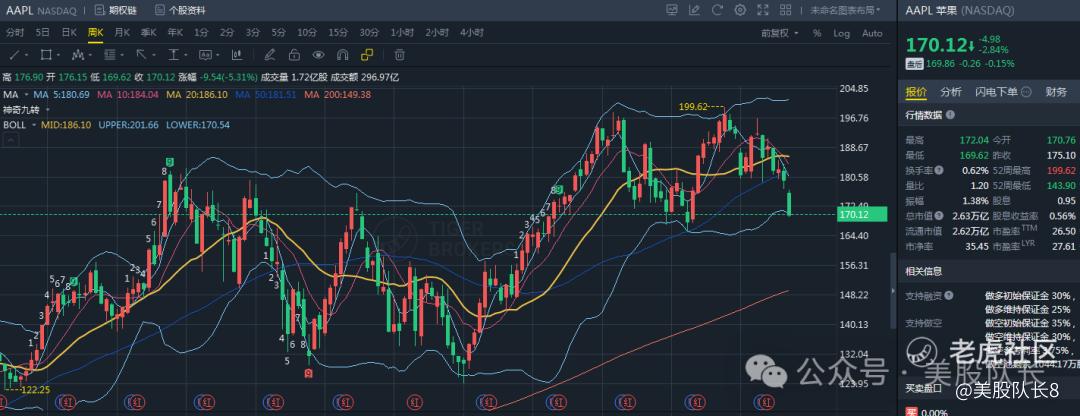Screen dimensions: 1080x416
Task: Click the help icon beside 总市值
Action: tap(937, 216)
